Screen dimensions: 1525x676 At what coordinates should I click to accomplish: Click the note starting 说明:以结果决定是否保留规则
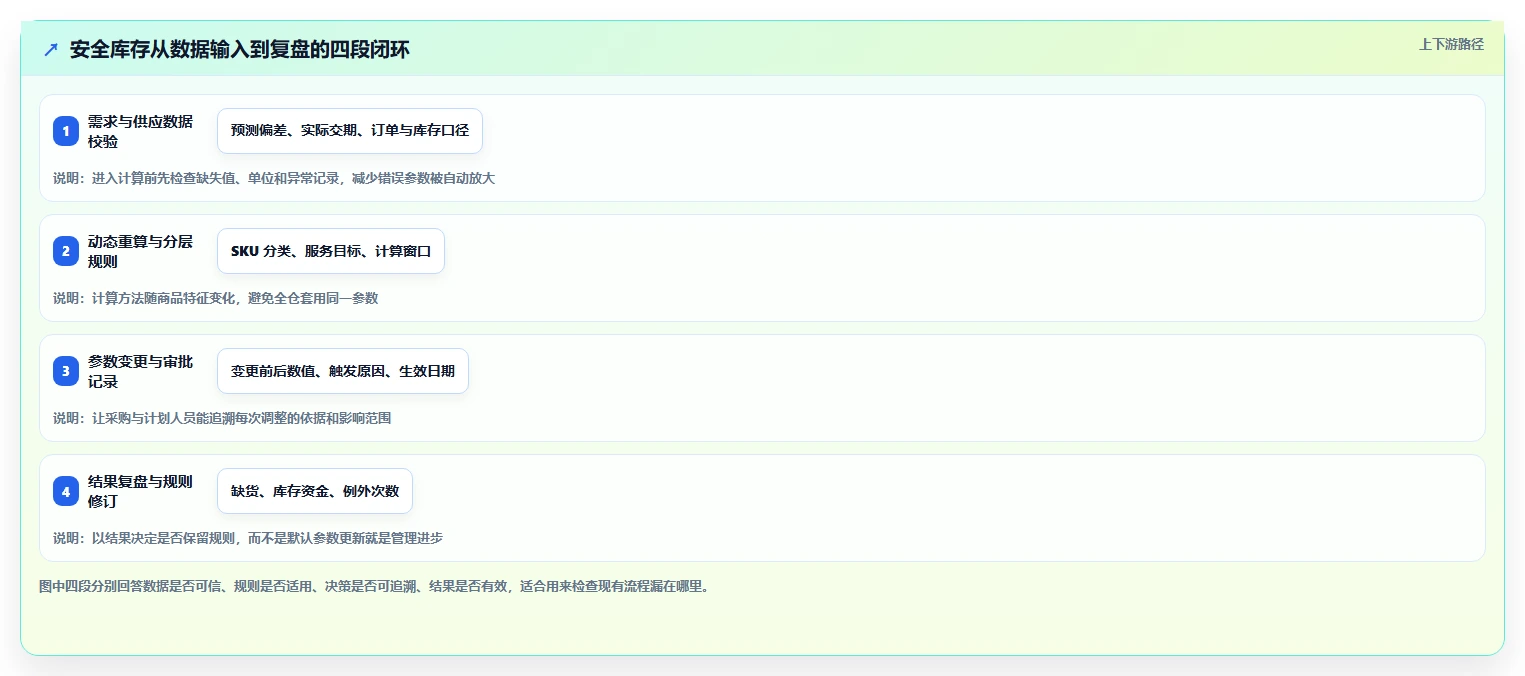(248, 538)
